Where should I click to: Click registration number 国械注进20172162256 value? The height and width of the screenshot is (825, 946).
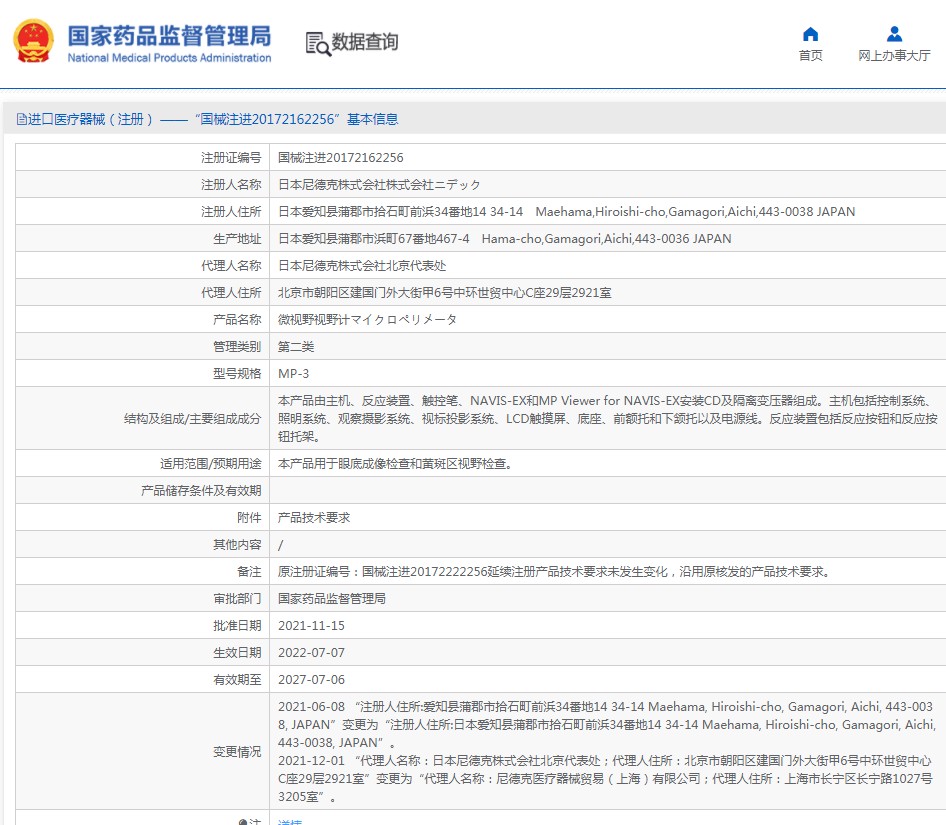click(340, 158)
